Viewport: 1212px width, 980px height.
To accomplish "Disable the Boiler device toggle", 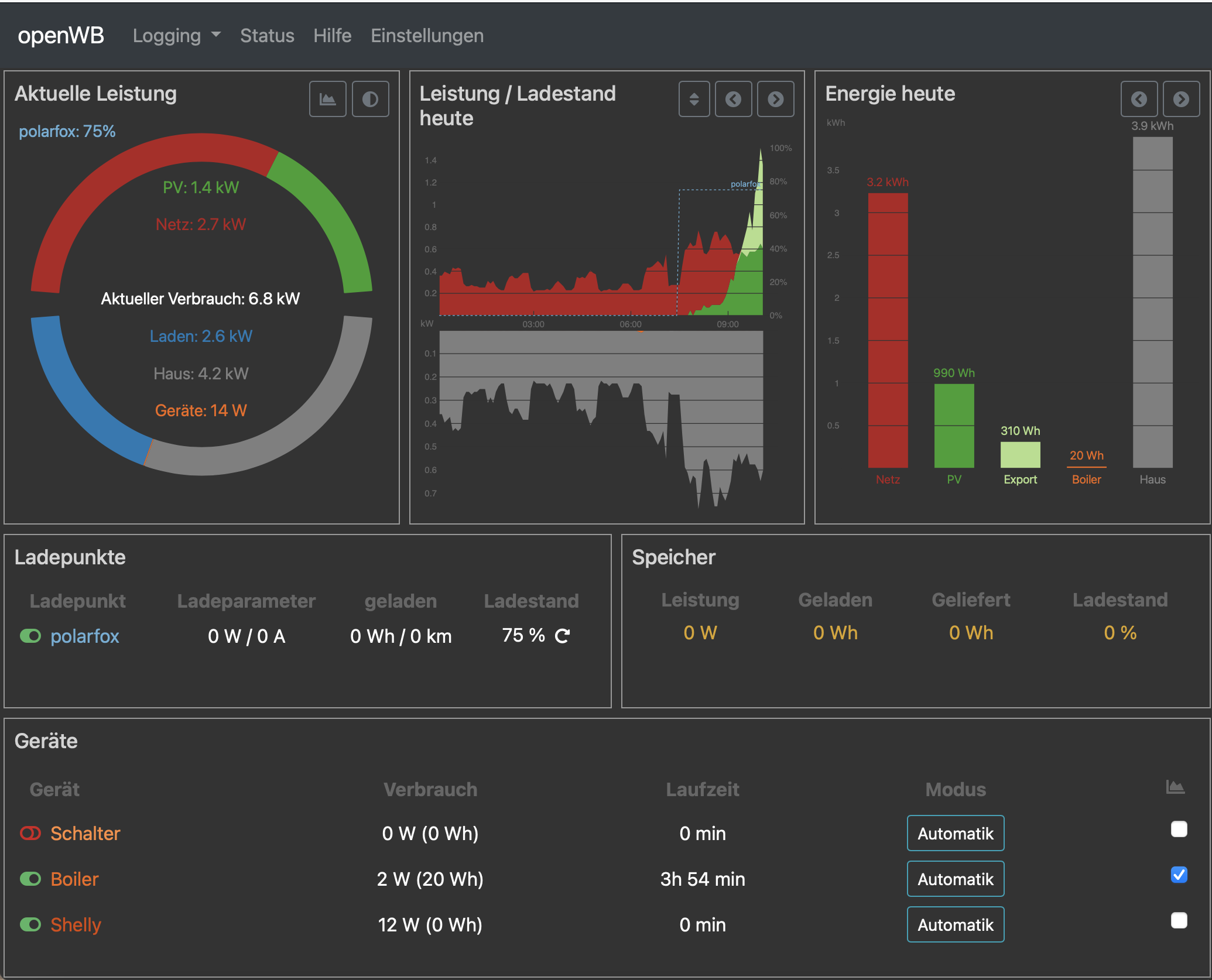I will [x=30, y=879].
